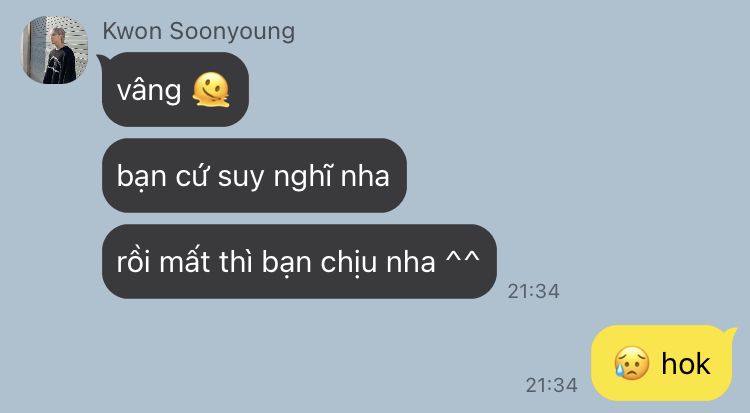This screenshot has width=750, height=413.
Task: Click the ^^ emoticon ending the third message
Action: coord(462,258)
